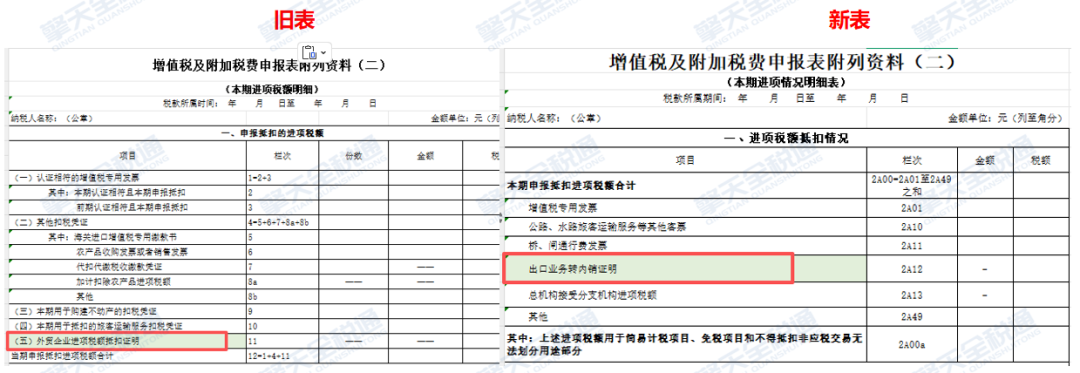The image size is (1080, 373).
Task: Click the 项目 column header in old table
Action: (127, 156)
